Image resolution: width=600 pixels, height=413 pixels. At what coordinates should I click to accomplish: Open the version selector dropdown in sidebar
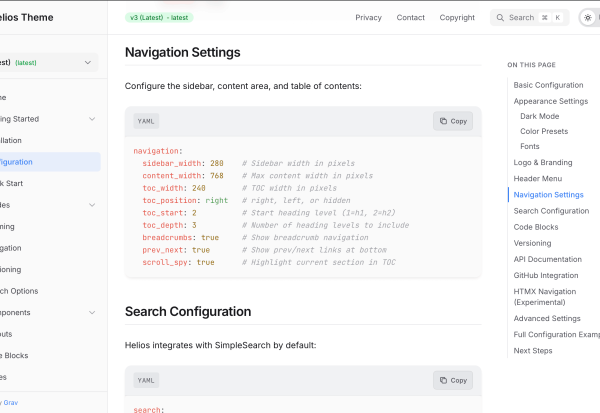[49, 62]
